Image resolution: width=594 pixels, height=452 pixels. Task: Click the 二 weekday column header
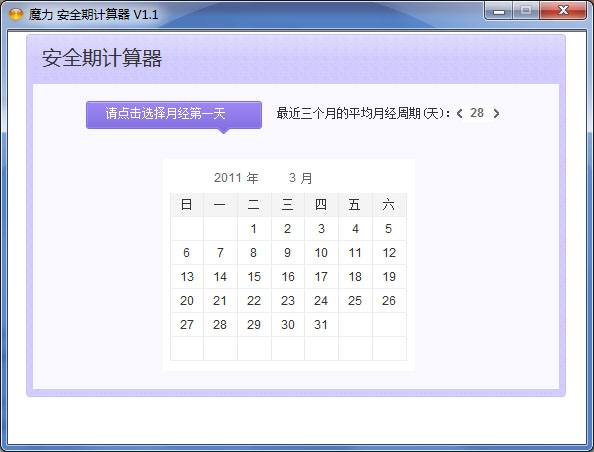tap(254, 205)
